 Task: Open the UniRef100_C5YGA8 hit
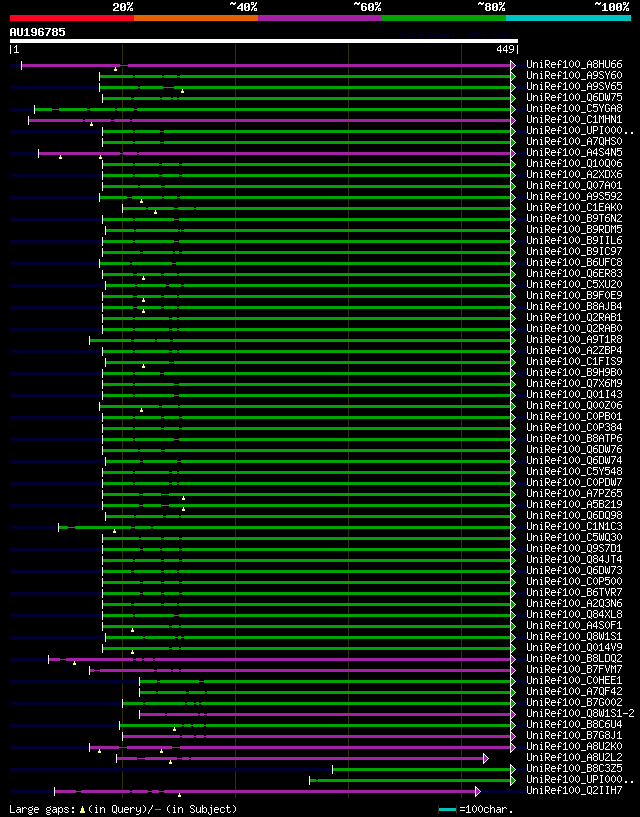coord(574,108)
